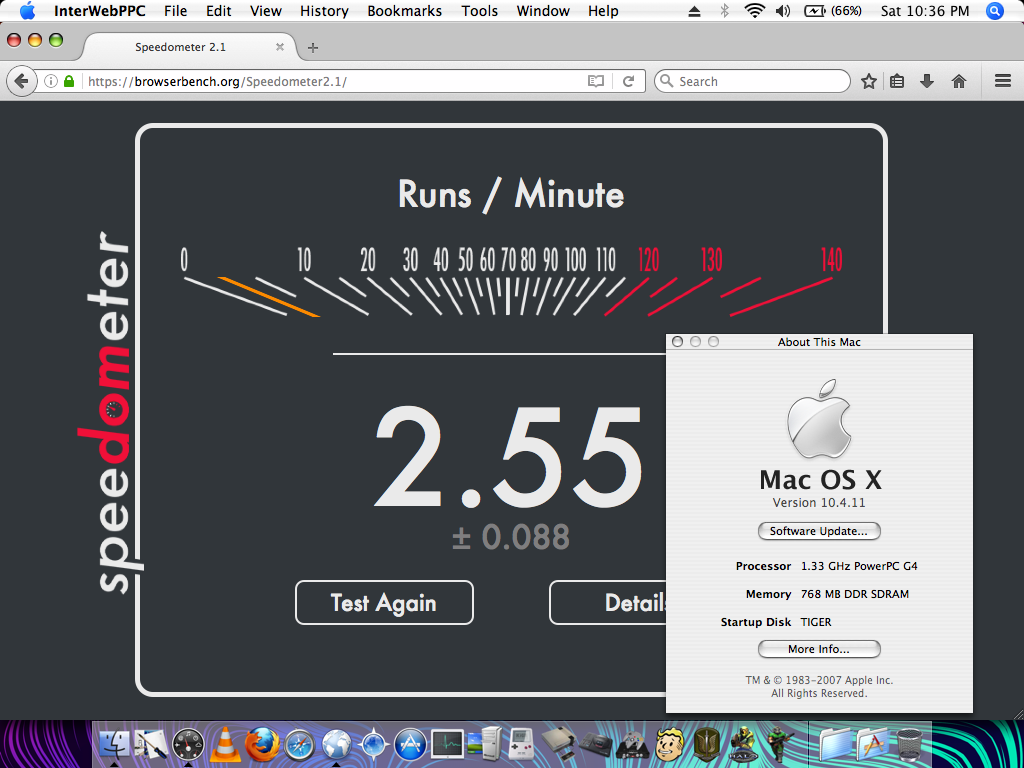
Task: Open the Tools menu
Action: [x=479, y=11]
